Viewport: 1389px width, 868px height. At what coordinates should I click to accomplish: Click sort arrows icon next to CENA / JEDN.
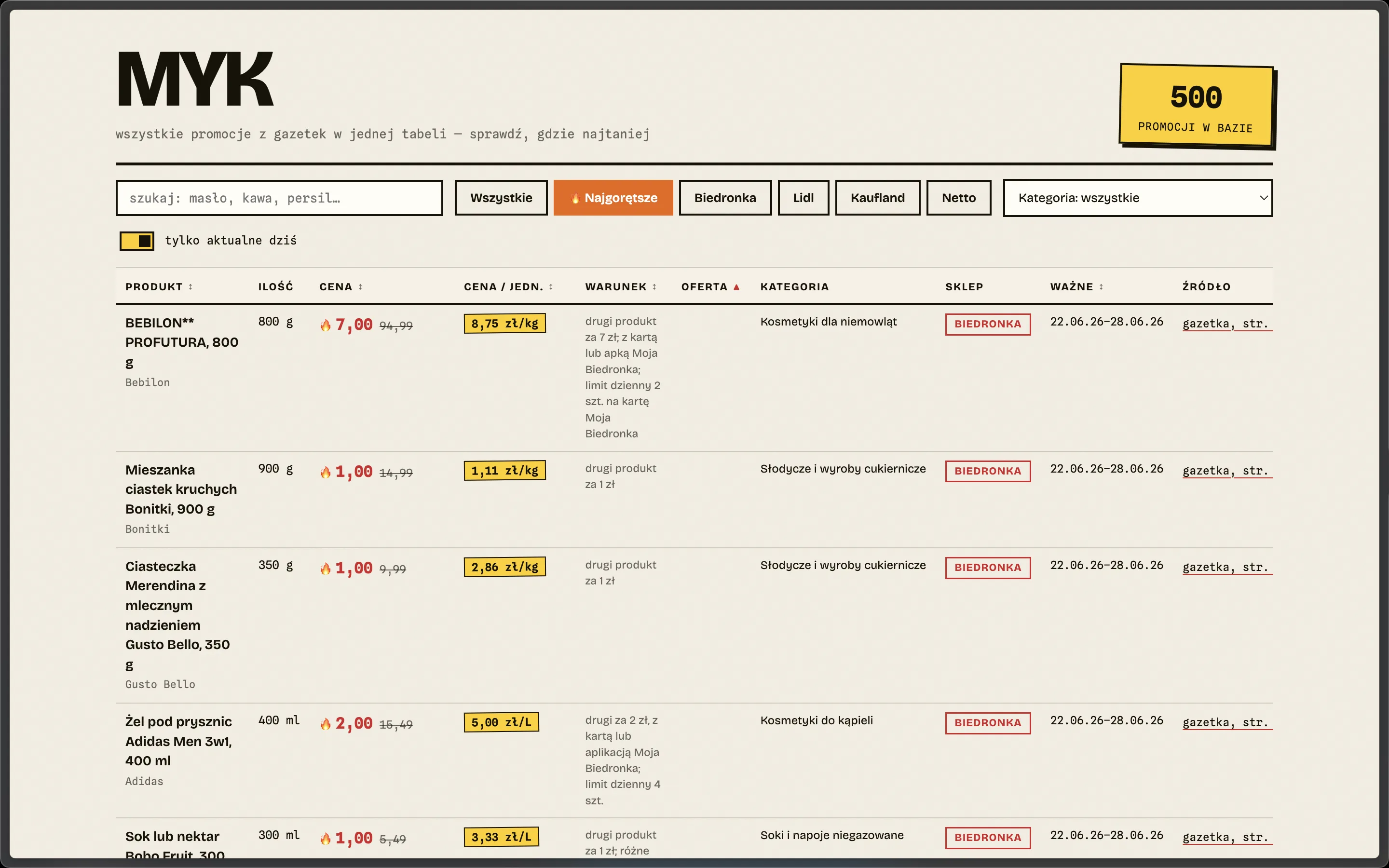(551, 286)
